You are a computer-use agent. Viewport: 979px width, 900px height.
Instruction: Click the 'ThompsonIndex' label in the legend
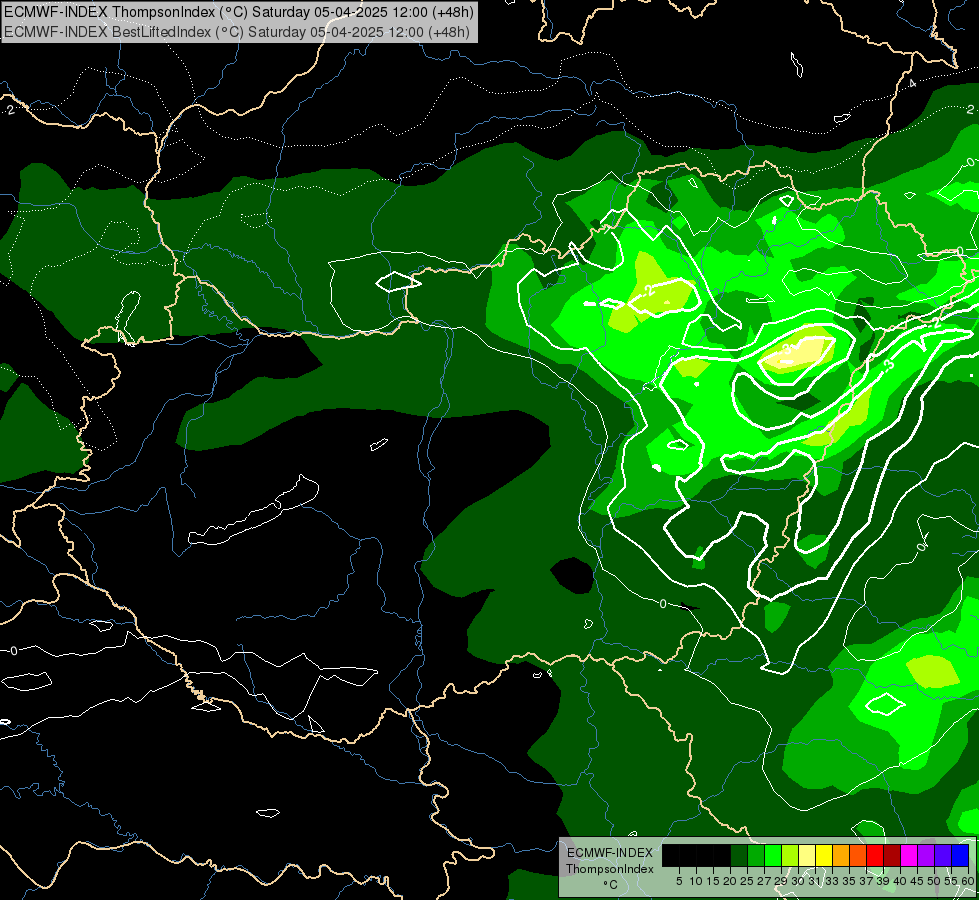(610, 869)
